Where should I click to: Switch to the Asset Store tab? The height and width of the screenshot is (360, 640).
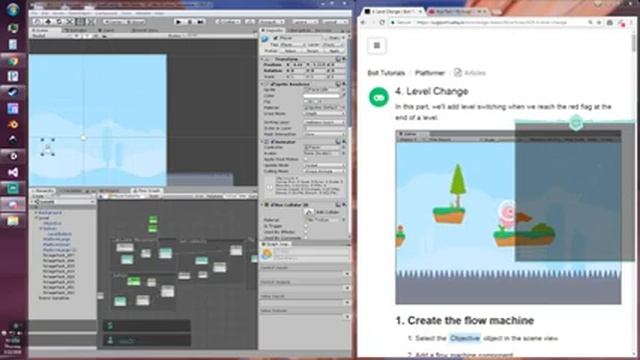[x=144, y=30]
